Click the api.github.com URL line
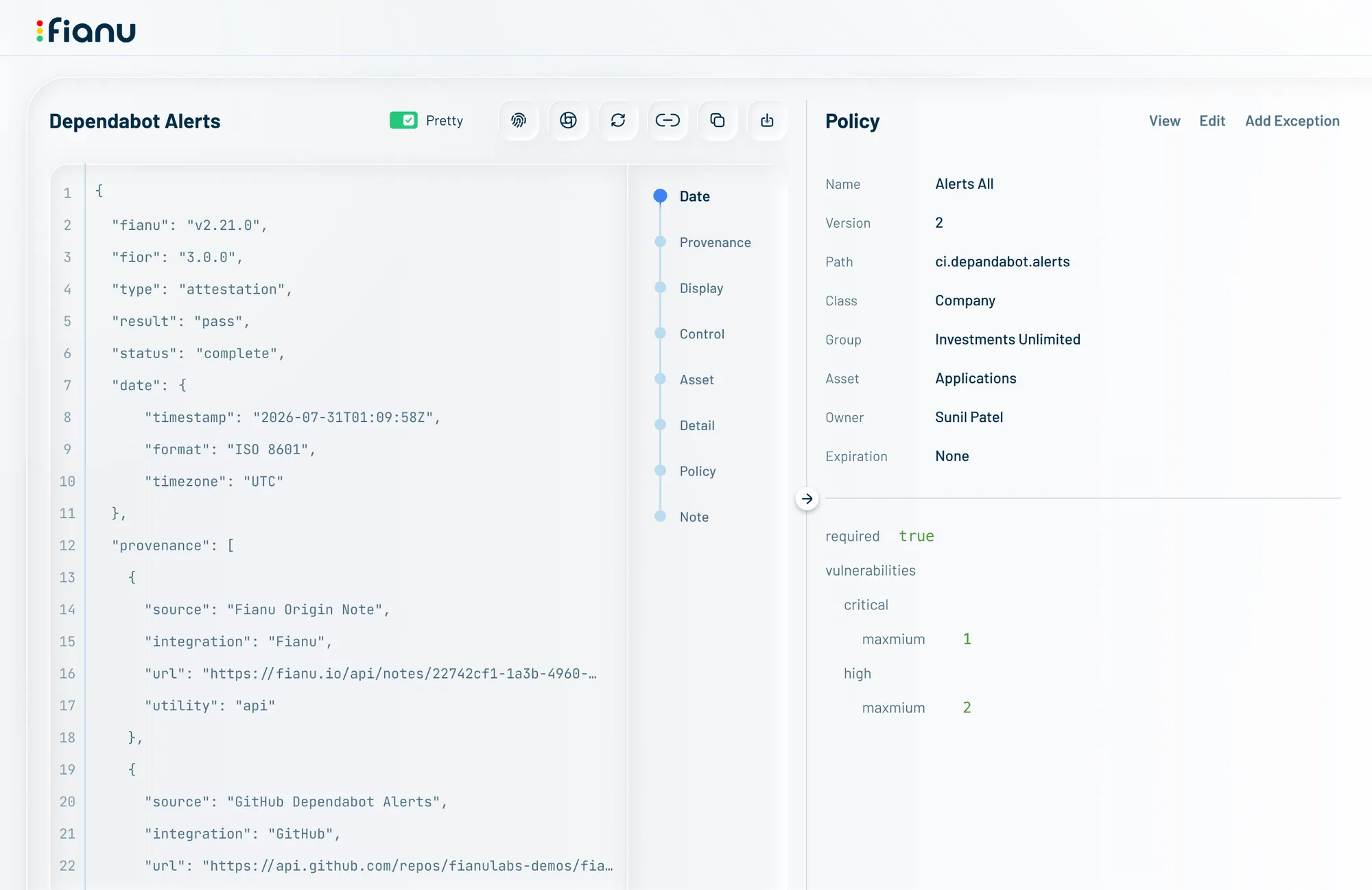The height and width of the screenshot is (890, 1372). [x=379, y=866]
